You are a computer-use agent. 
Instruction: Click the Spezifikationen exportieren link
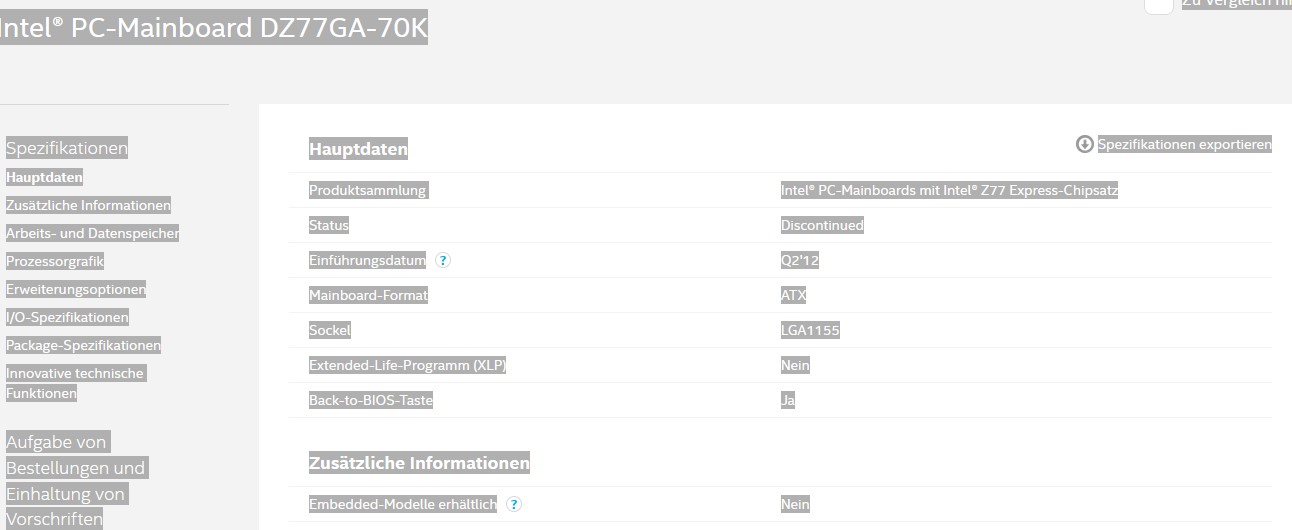coord(1185,144)
